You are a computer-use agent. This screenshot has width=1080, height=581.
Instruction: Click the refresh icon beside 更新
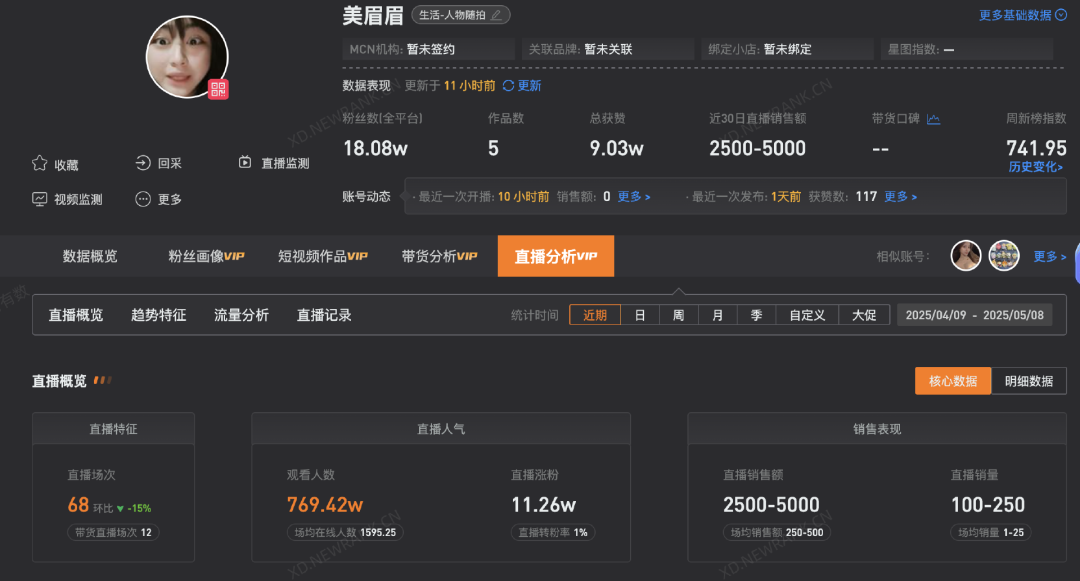(x=508, y=85)
